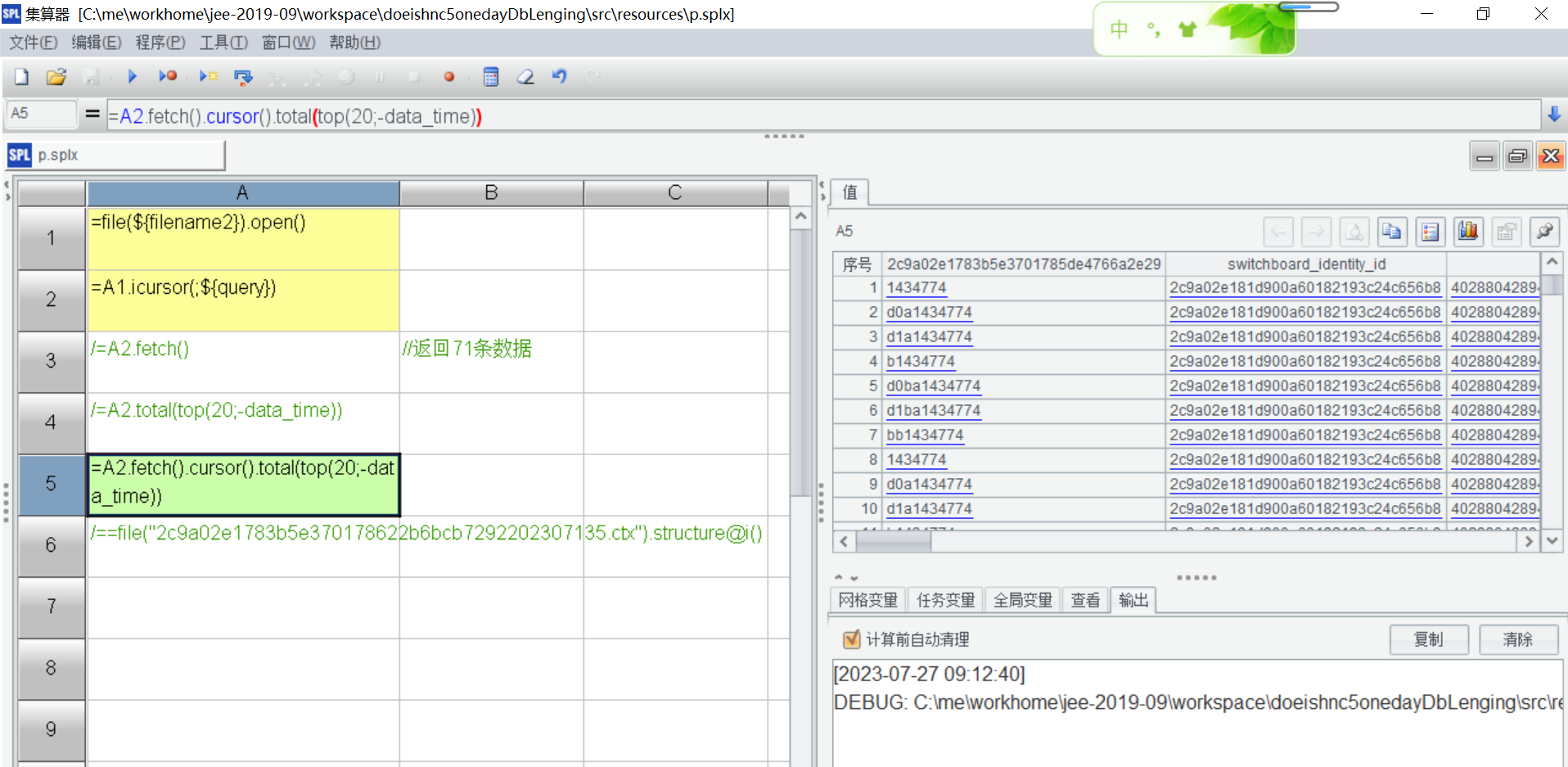This screenshot has width=1568, height=767.
Task: Open the 程序(P) menu
Action: pos(160,43)
